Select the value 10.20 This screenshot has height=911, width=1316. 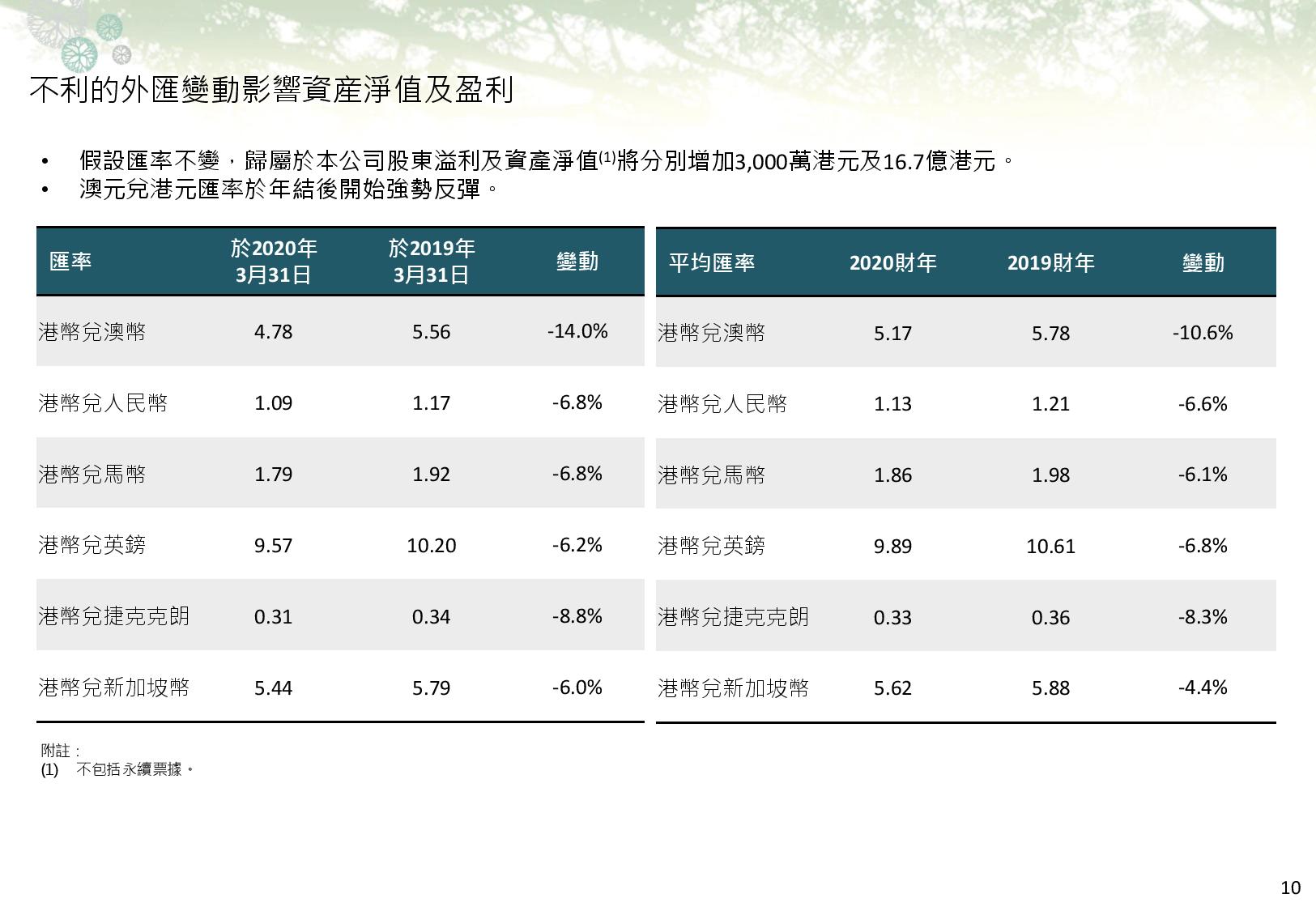click(432, 545)
